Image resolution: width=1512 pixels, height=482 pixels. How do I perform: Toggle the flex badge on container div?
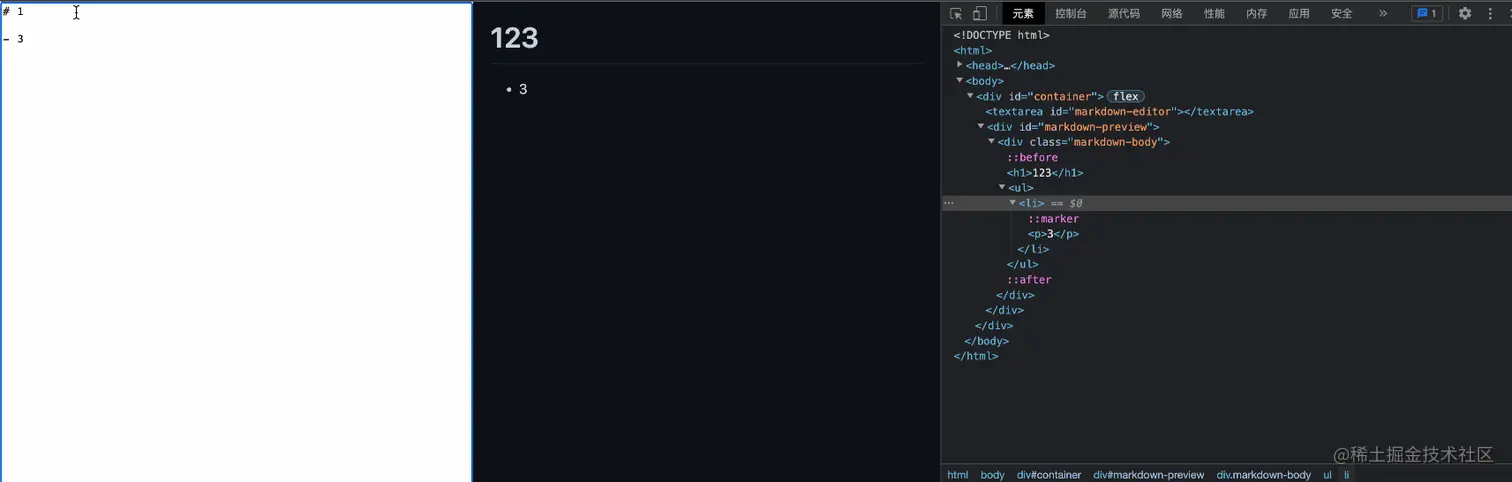click(x=1126, y=96)
